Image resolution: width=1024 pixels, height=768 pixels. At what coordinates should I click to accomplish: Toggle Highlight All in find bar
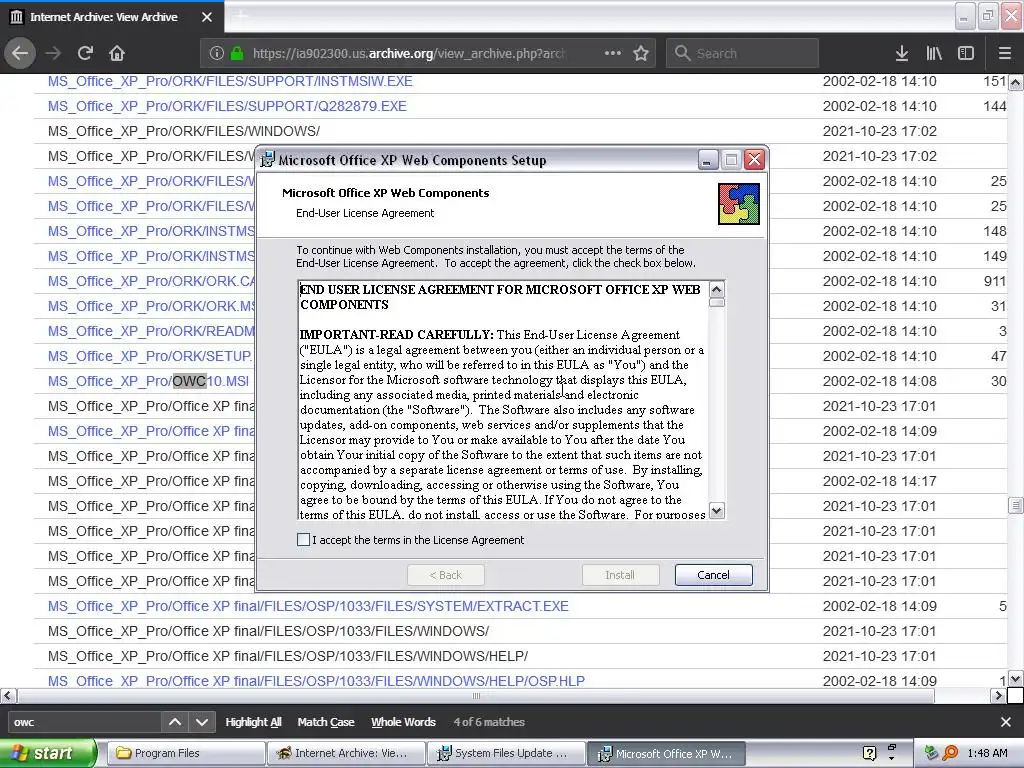253,722
